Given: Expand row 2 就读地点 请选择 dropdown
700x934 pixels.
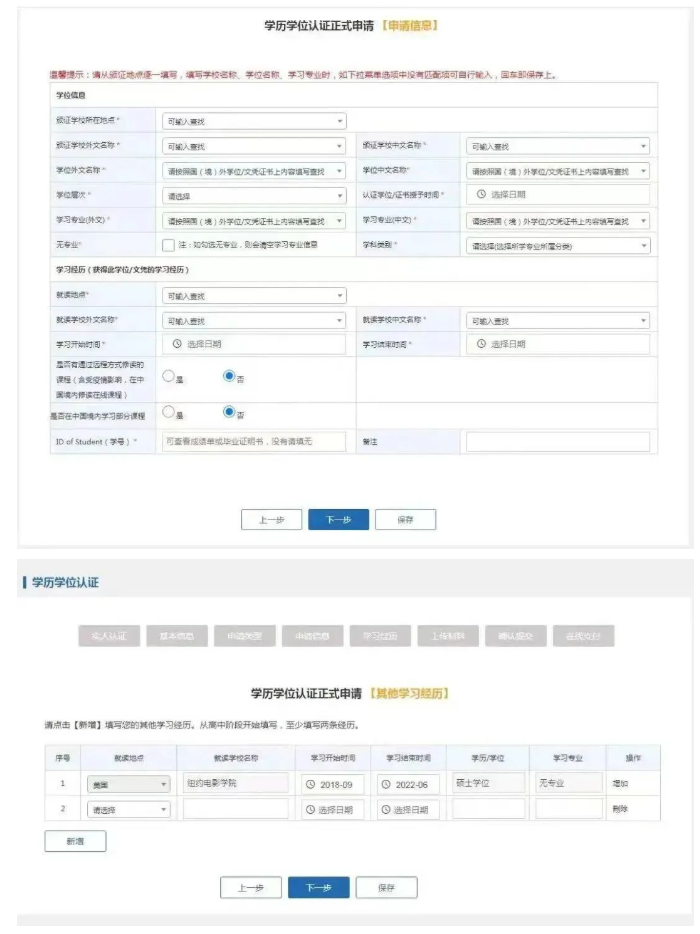Looking at the screenshot, I should coord(128,810).
